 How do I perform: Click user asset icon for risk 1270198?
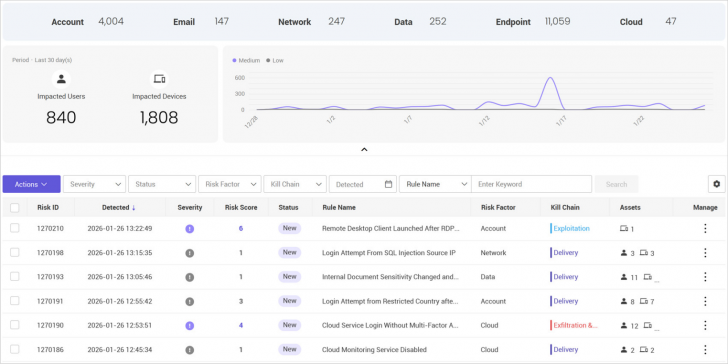click(x=624, y=253)
